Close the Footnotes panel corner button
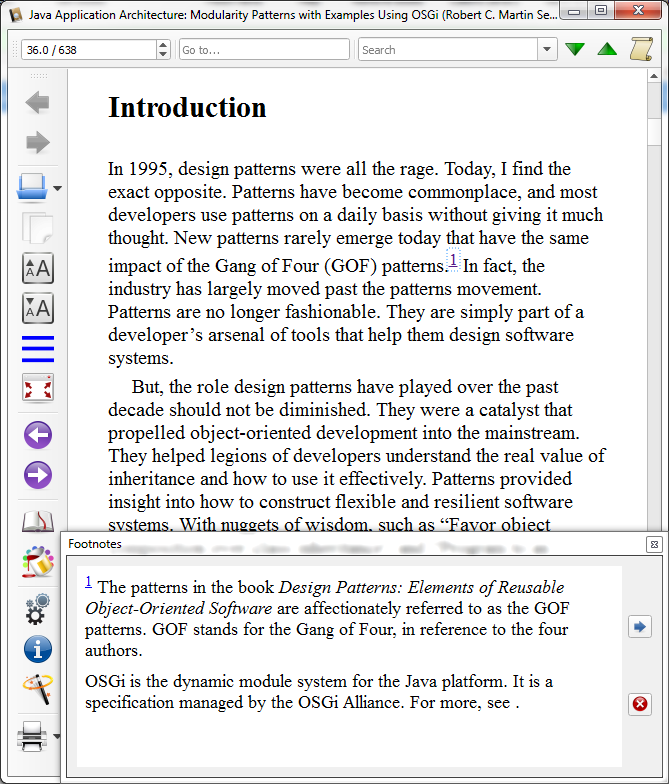The image size is (669, 784). click(x=654, y=544)
